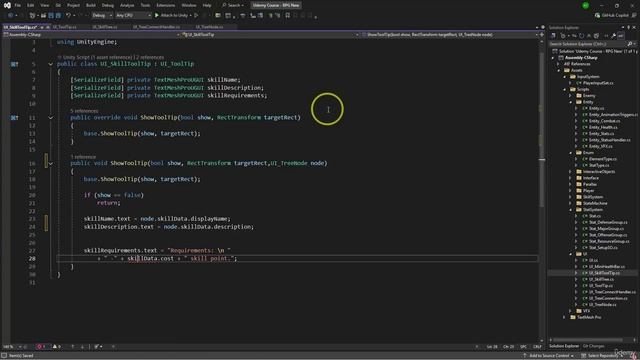Open the File menu
The width and height of the screenshot is (640, 360).
click(18, 5)
